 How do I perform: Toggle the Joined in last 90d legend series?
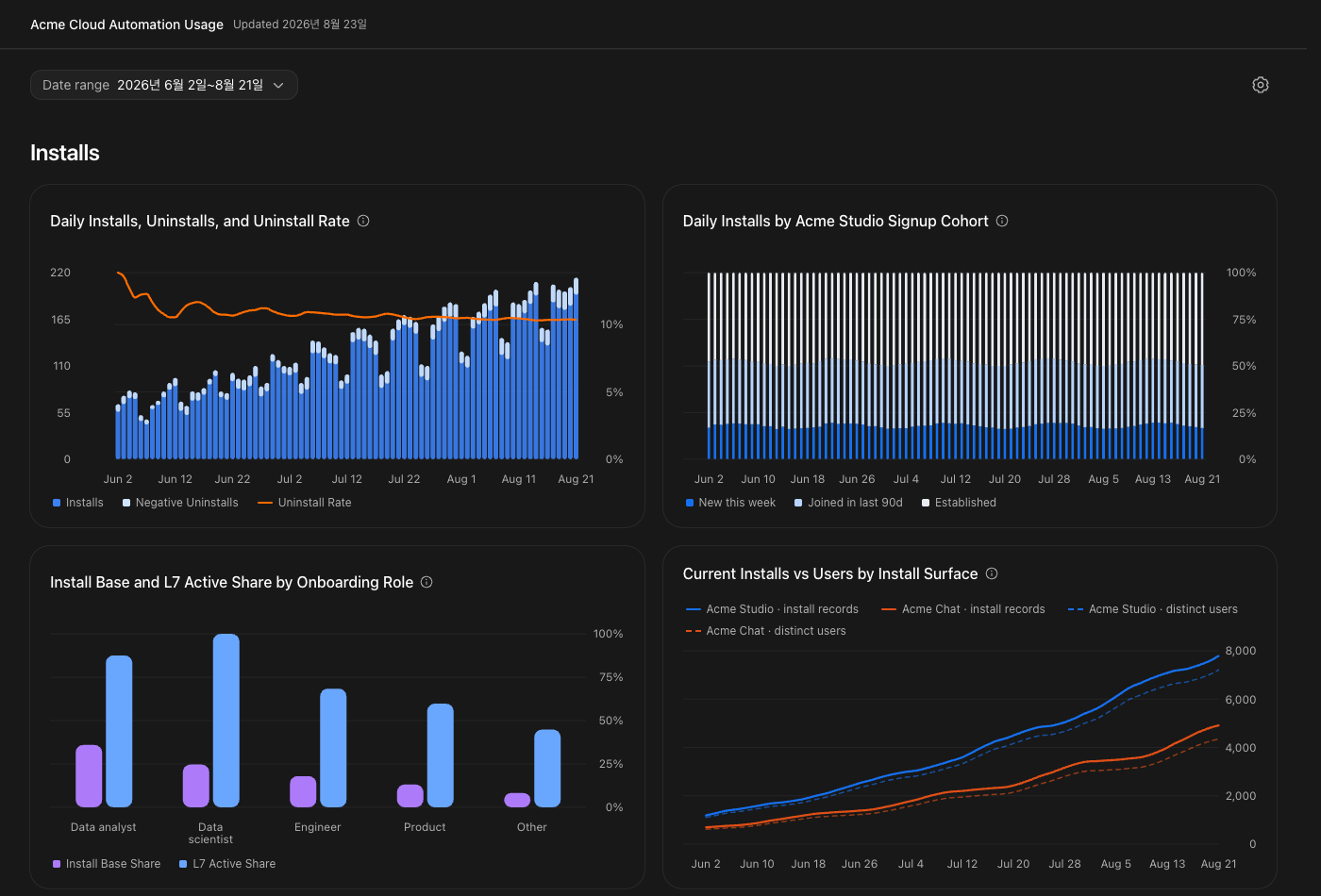848,503
